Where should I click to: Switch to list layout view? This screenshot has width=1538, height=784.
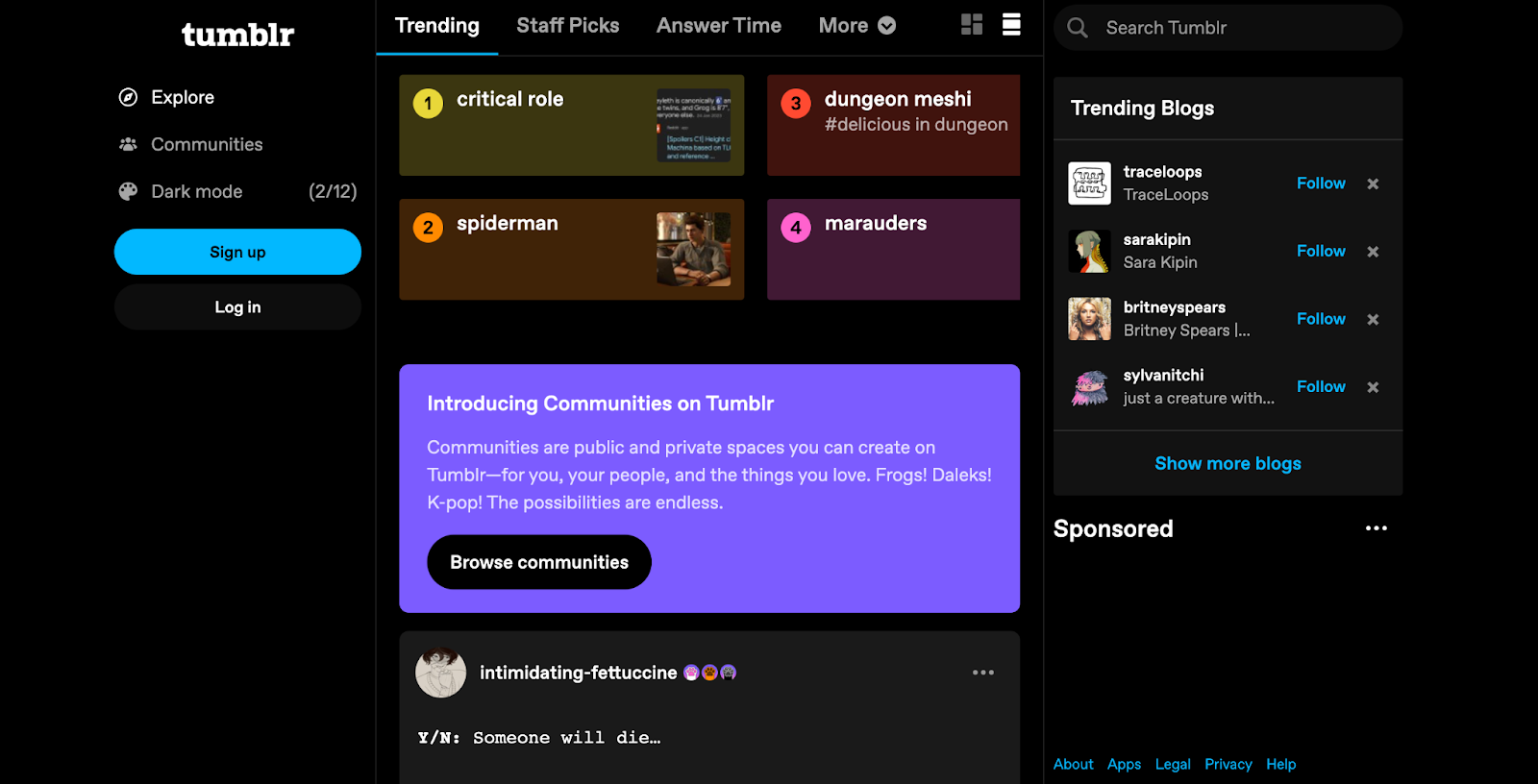(1011, 25)
